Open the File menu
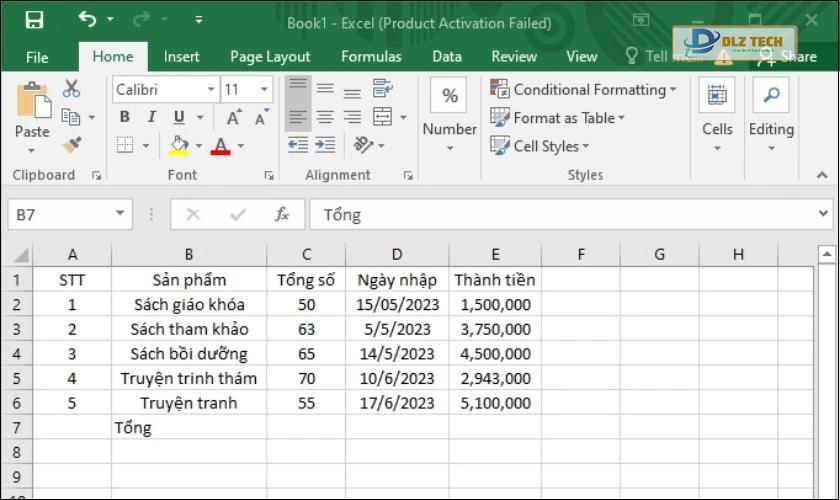 click(37, 57)
